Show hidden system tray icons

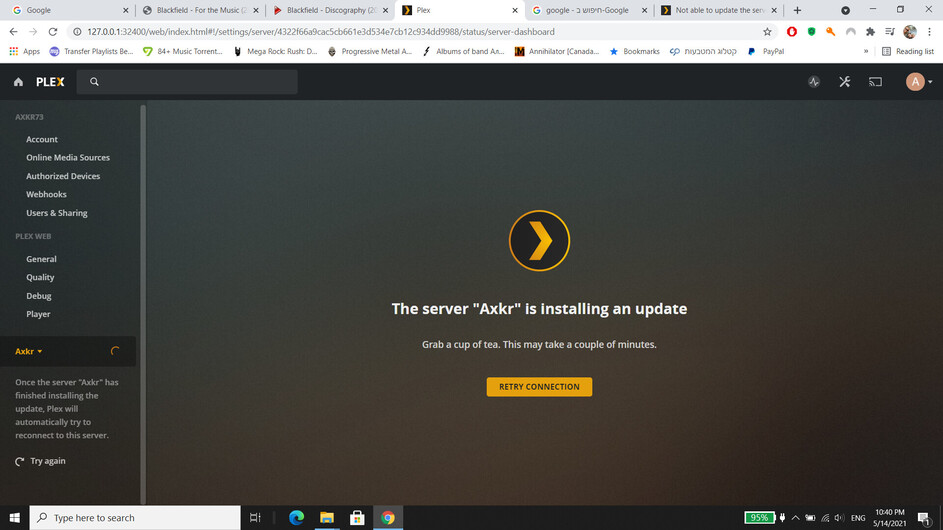point(795,517)
